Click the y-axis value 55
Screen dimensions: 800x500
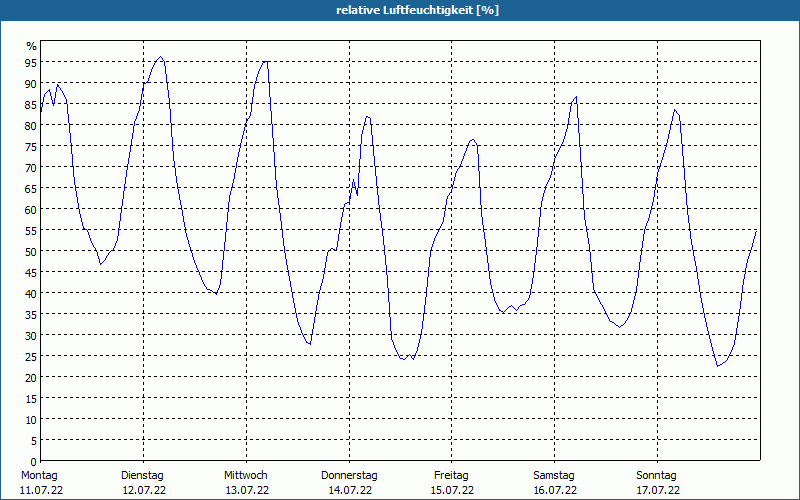pyautogui.click(x=31, y=231)
